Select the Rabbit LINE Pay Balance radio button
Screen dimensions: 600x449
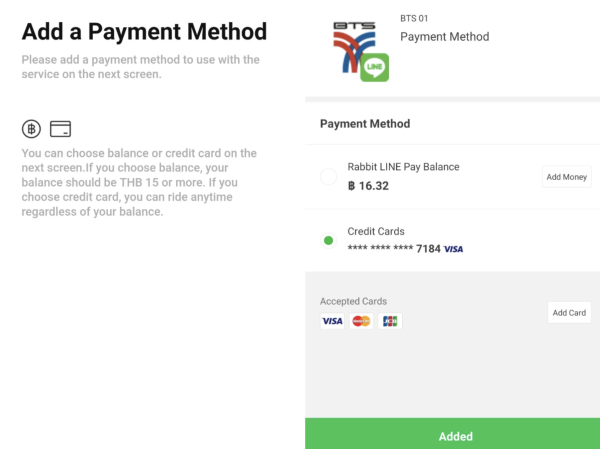point(328,176)
